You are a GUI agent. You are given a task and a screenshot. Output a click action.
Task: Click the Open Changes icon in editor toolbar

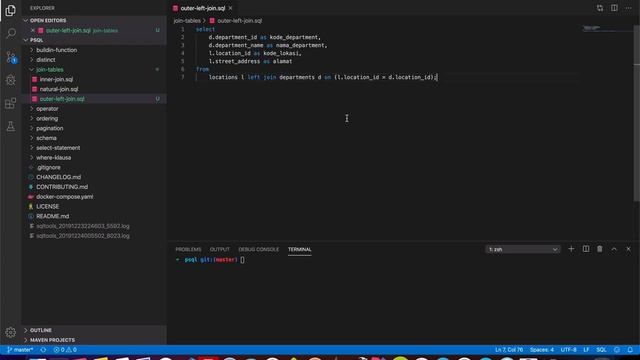600,8
